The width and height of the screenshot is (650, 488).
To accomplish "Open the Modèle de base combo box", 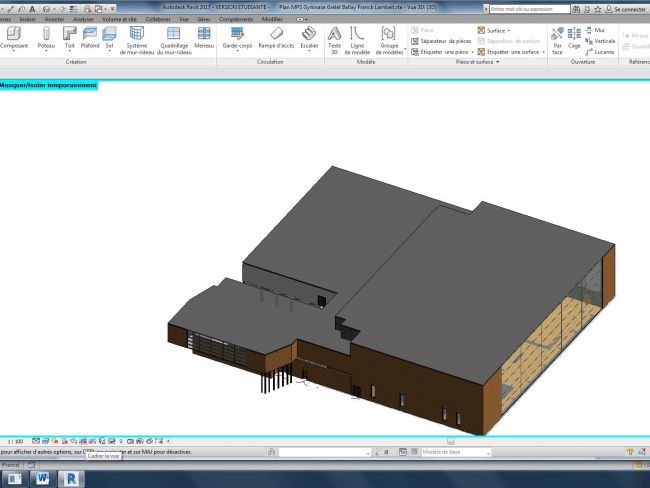I will pos(456,453).
